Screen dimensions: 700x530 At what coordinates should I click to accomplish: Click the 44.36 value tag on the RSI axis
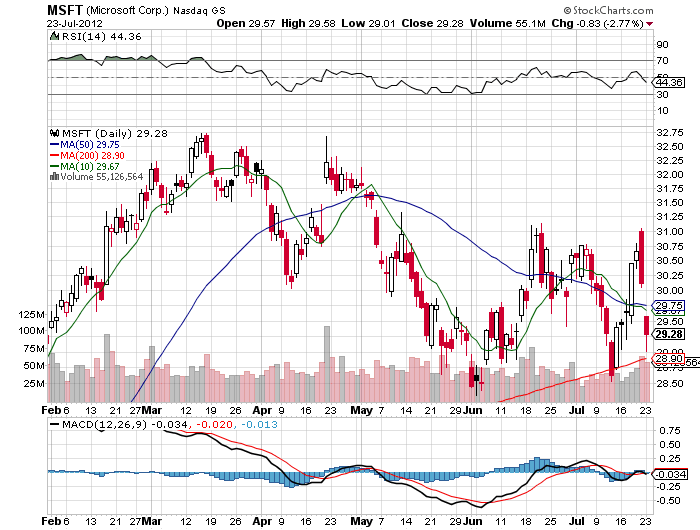coord(669,83)
